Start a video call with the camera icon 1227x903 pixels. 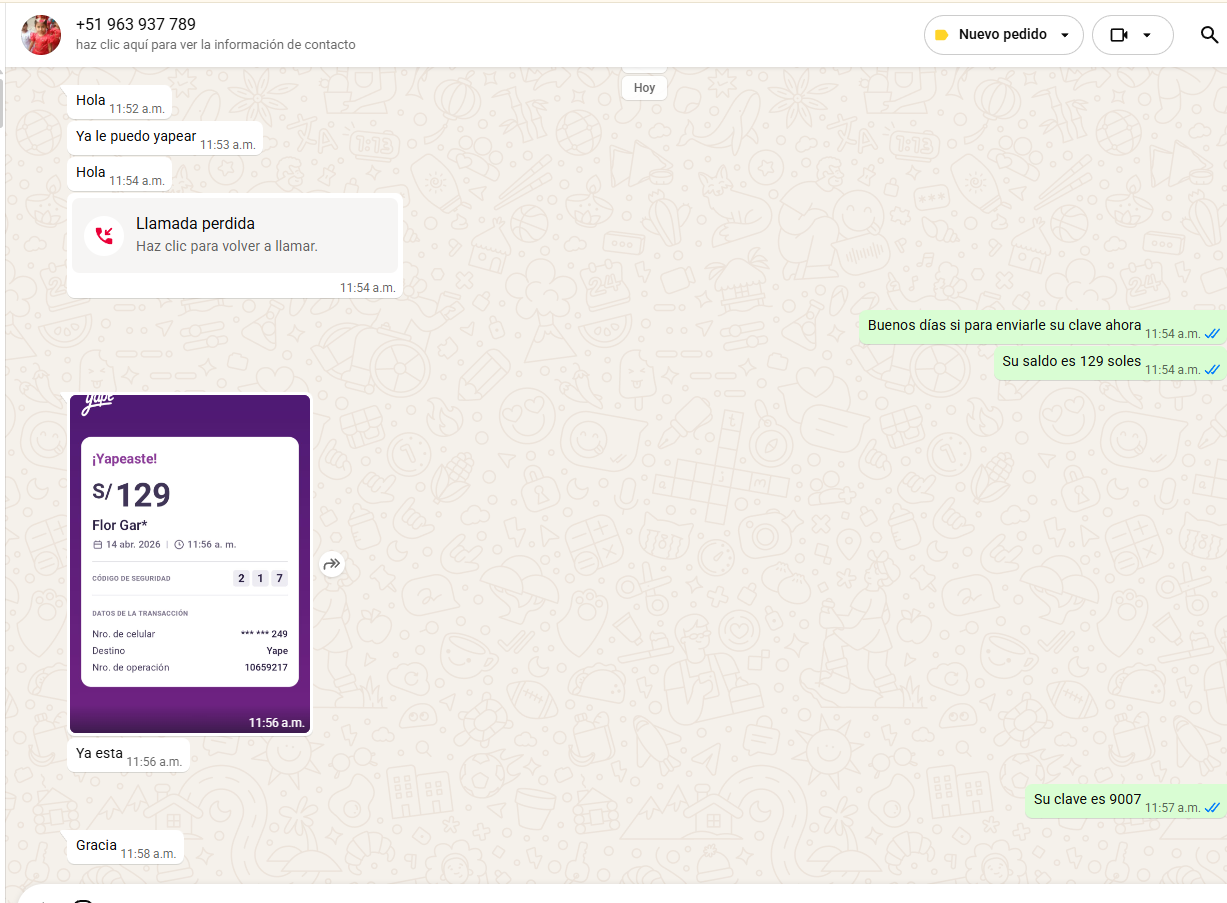(1118, 35)
